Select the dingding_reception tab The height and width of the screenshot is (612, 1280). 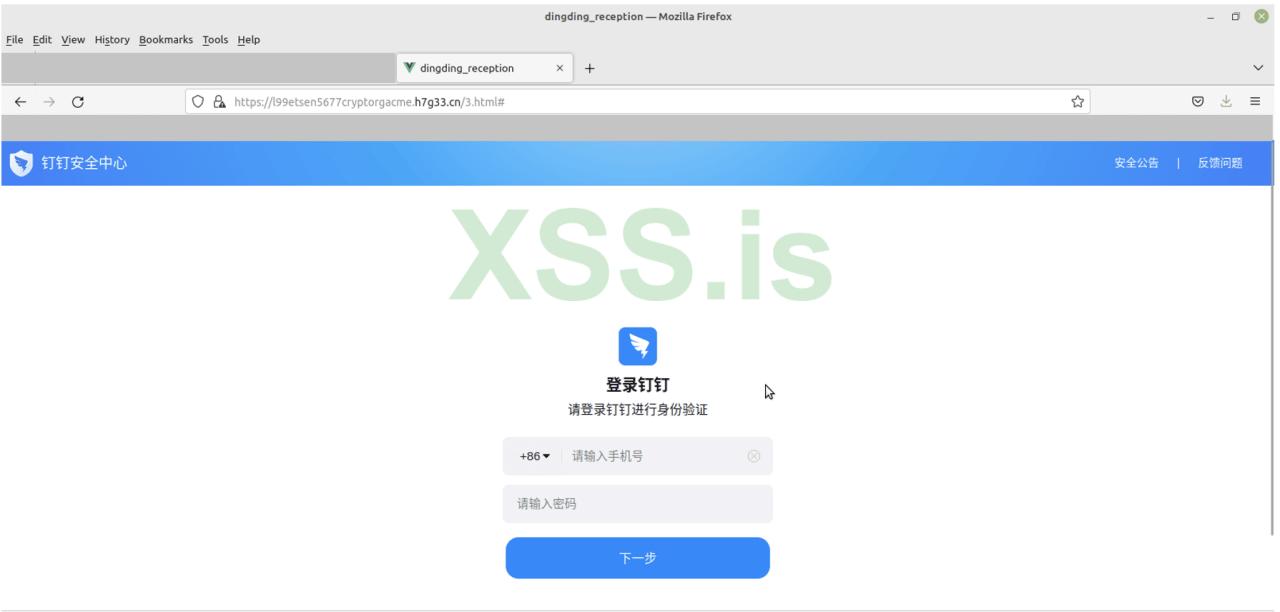tap(485, 68)
